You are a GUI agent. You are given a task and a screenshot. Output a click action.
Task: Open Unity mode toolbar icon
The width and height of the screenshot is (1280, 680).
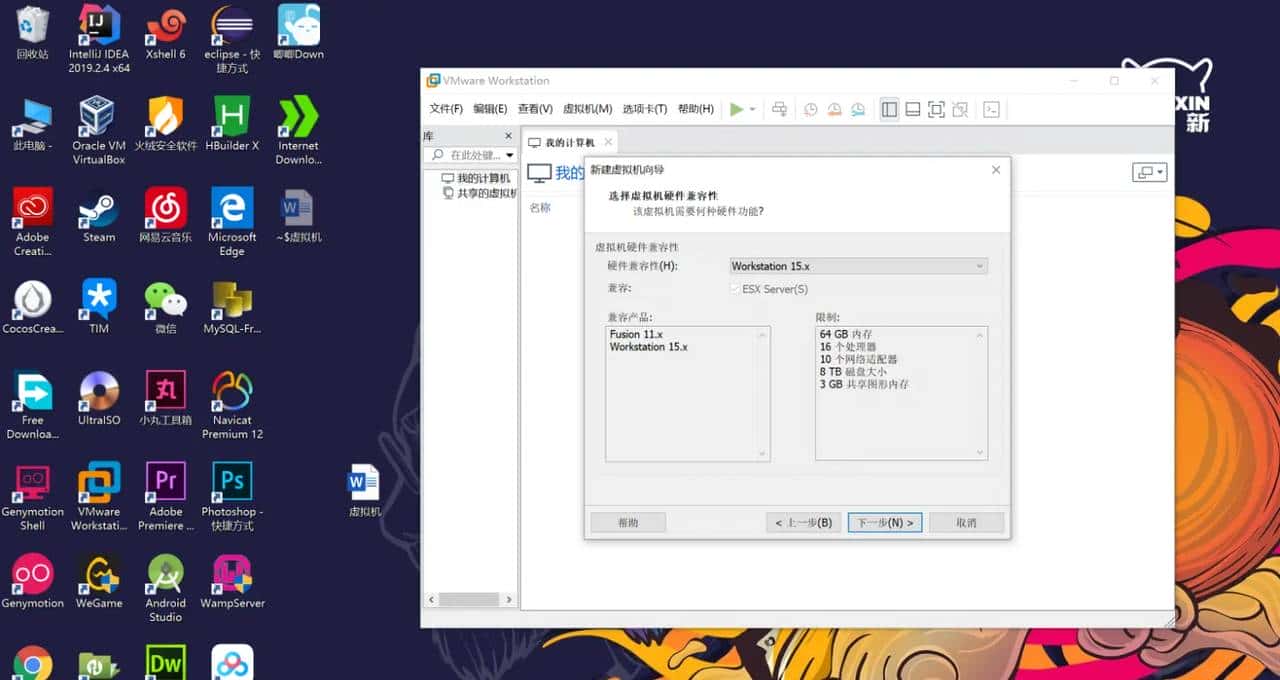click(962, 109)
